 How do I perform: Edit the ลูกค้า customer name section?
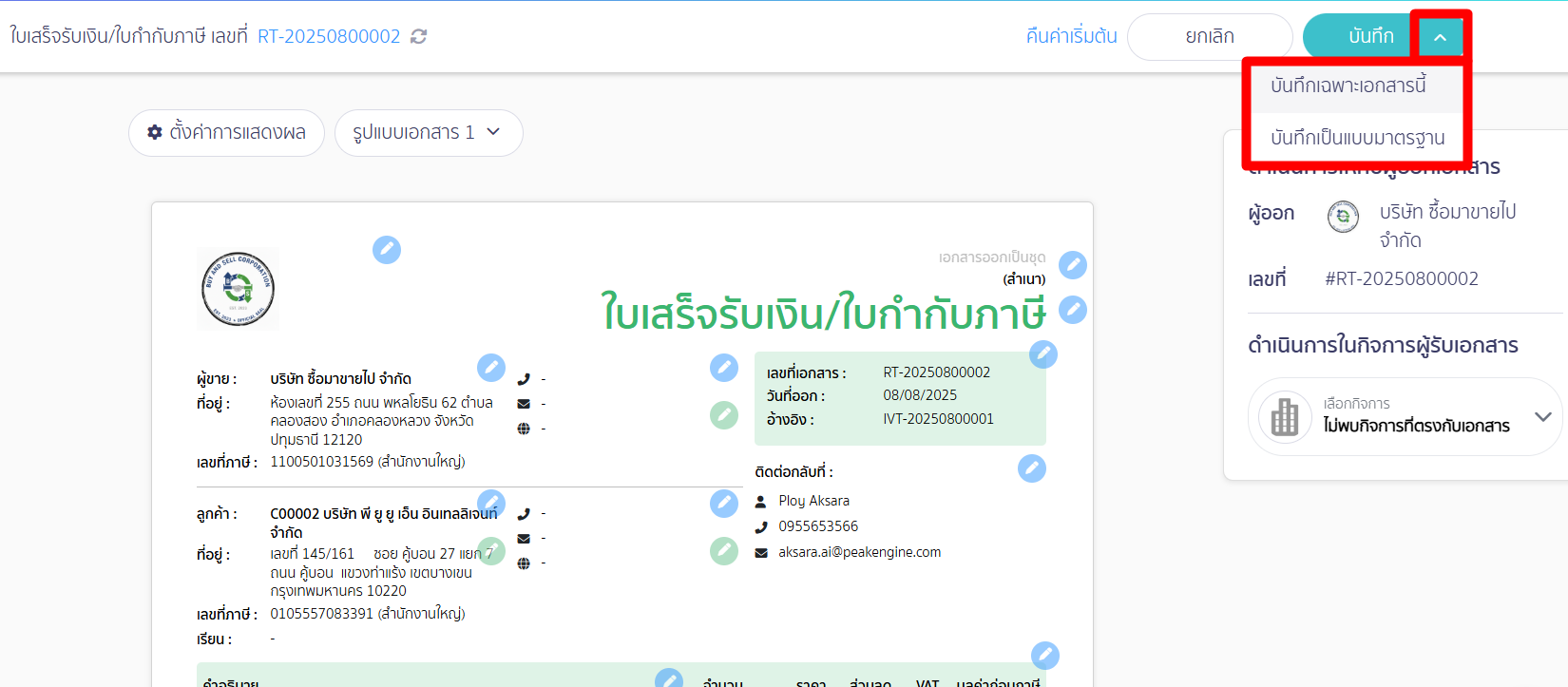point(491,503)
